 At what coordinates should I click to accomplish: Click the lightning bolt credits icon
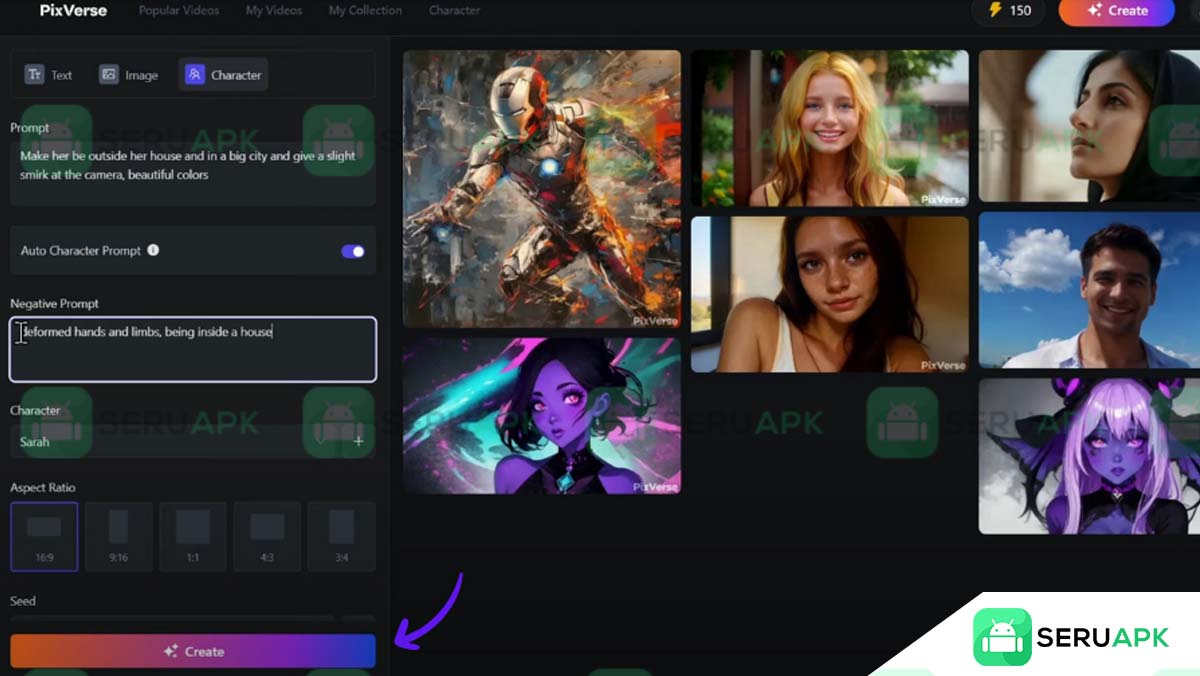pos(994,10)
